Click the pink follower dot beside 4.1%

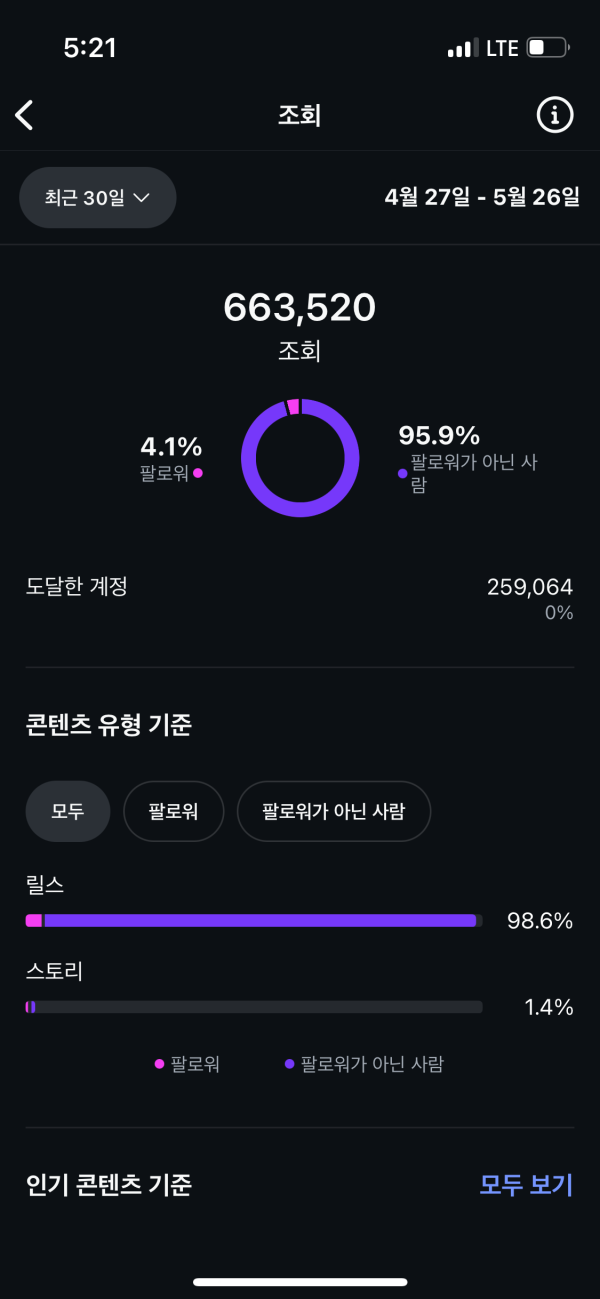point(198,473)
